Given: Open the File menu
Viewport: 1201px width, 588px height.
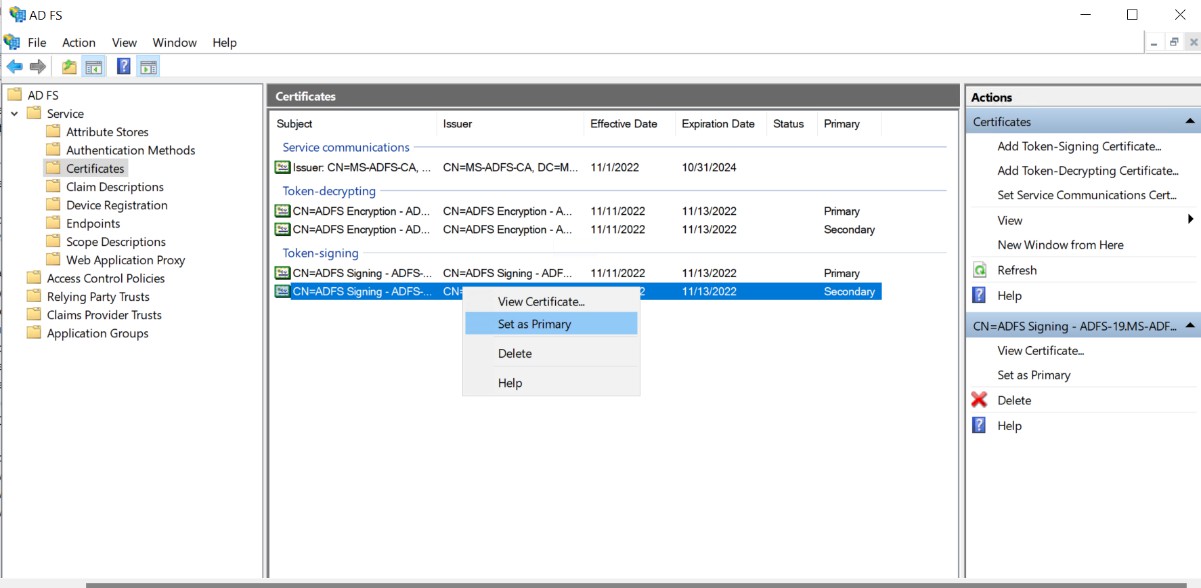Looking at the screenshot, I should [37, 43].
